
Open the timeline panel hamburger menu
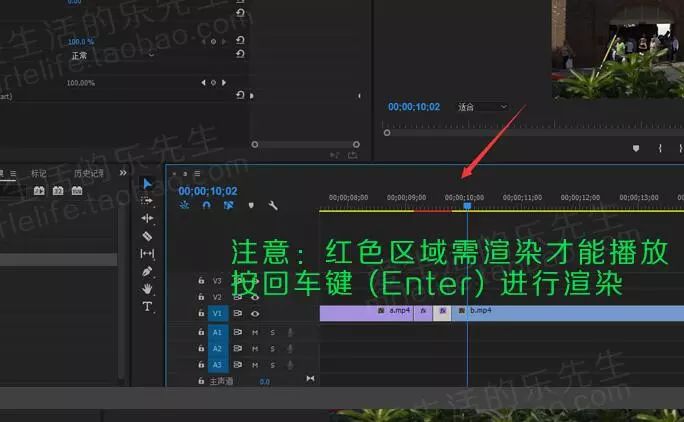click(x=197, y=174)
